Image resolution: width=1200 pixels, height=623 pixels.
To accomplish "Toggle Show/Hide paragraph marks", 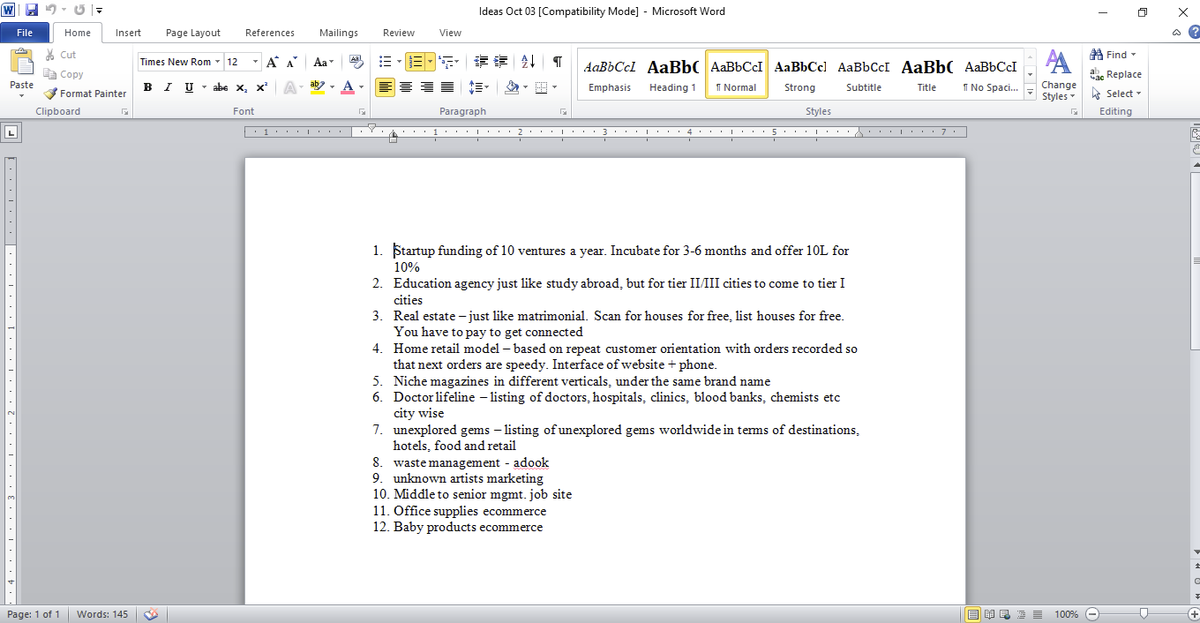I will pyautogui.click(x=556, y=61).
